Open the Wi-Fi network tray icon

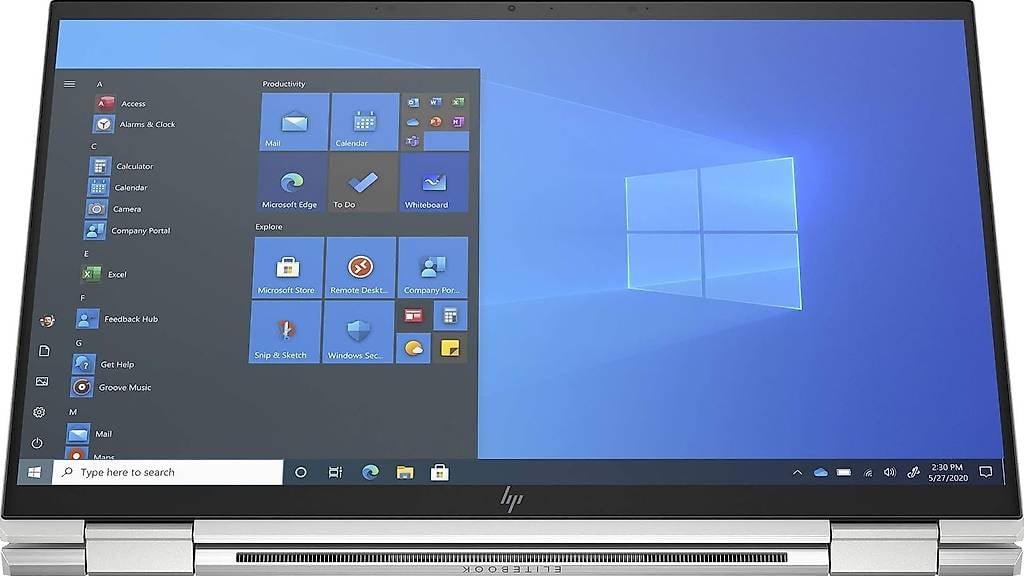(x=868, y=472)
